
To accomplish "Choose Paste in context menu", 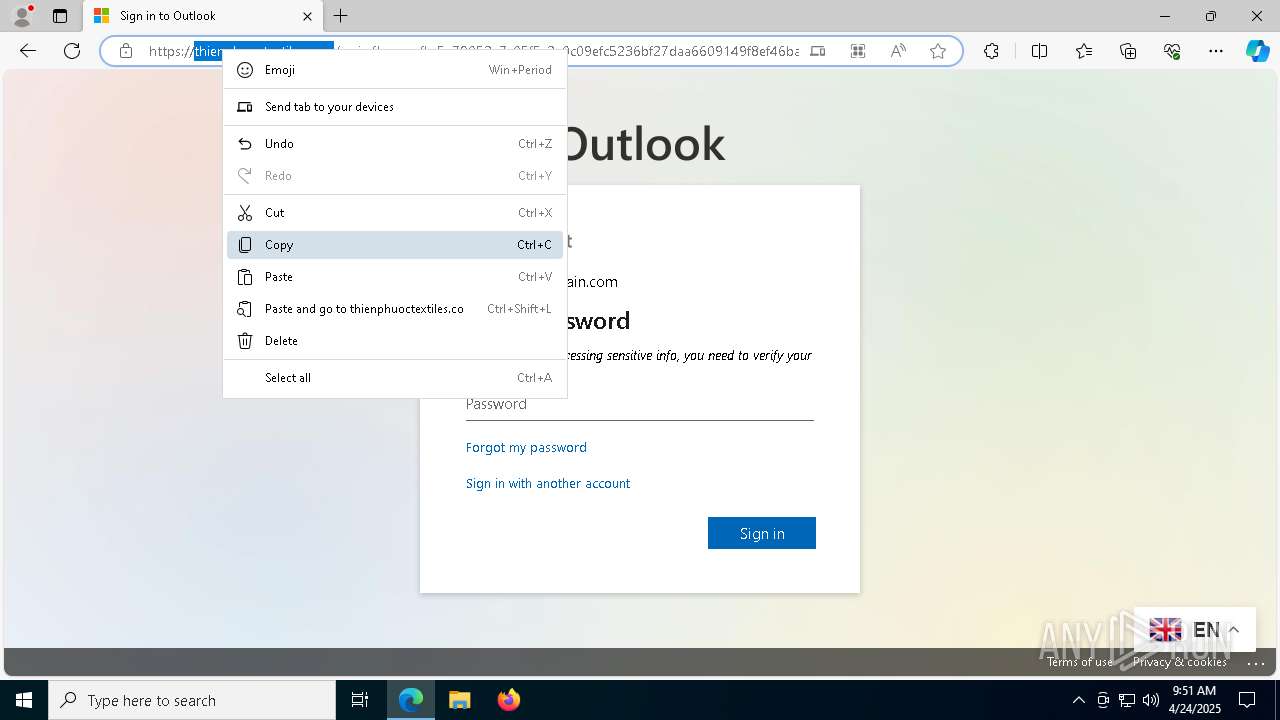I will point(395,277).
